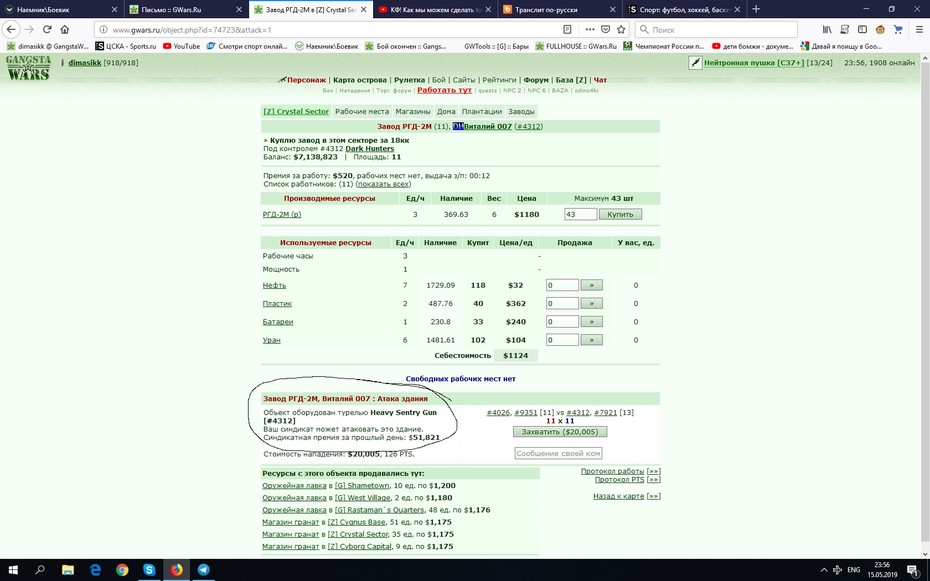Focus the buy quantity field showing 43
This screenshot has width=930, height=581.
(x=580, y=214)
